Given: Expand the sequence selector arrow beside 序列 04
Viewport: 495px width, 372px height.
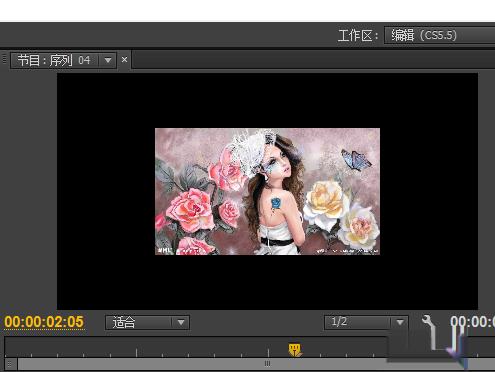Looking at the screenshot, I should point(108,60).
